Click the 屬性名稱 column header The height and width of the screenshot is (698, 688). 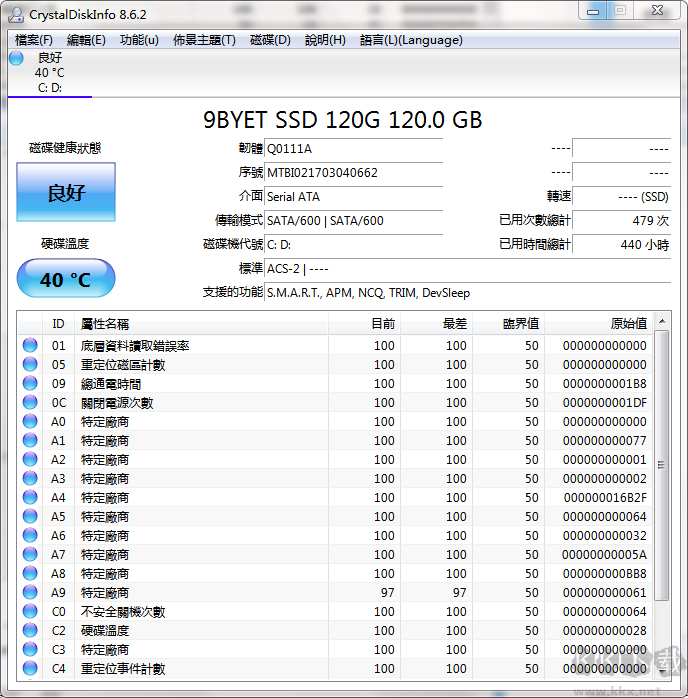105,324
